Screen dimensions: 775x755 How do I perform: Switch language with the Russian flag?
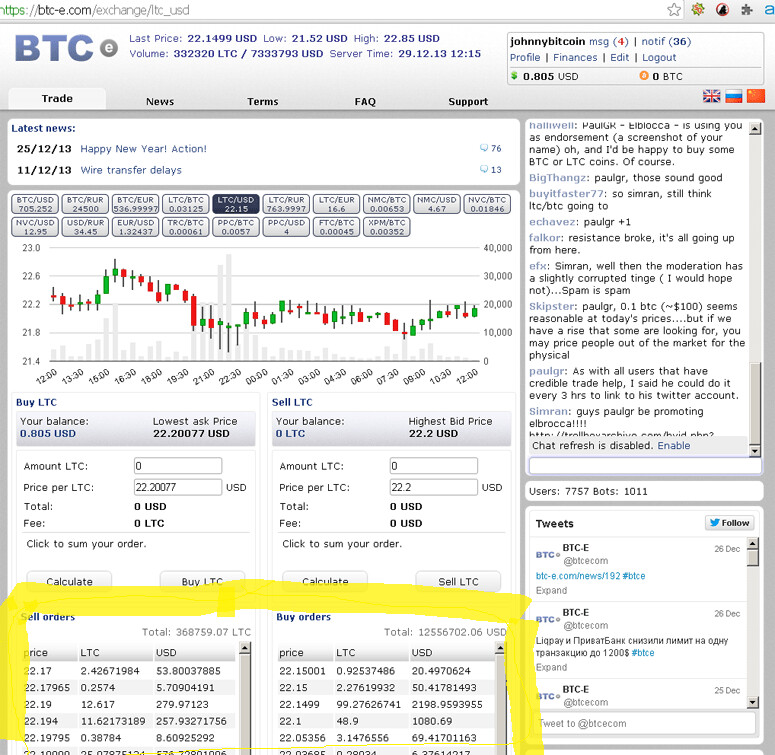[x=733, y=96]
